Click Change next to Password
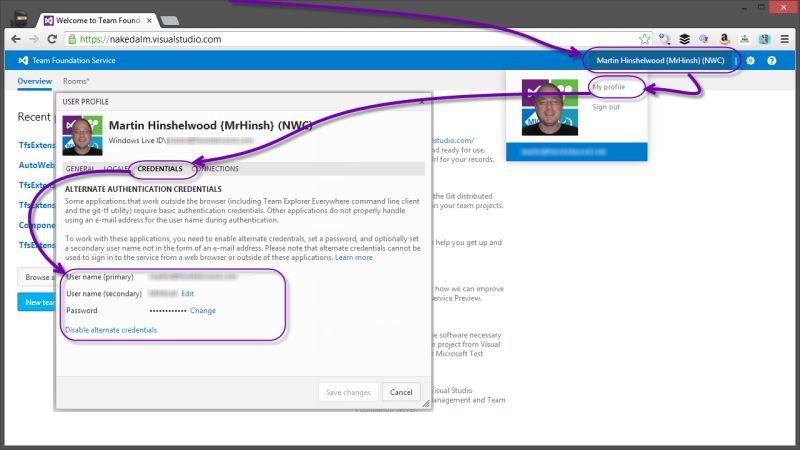Image resolution: width=800 pixels, height=450 pixels. click(203, 311)
